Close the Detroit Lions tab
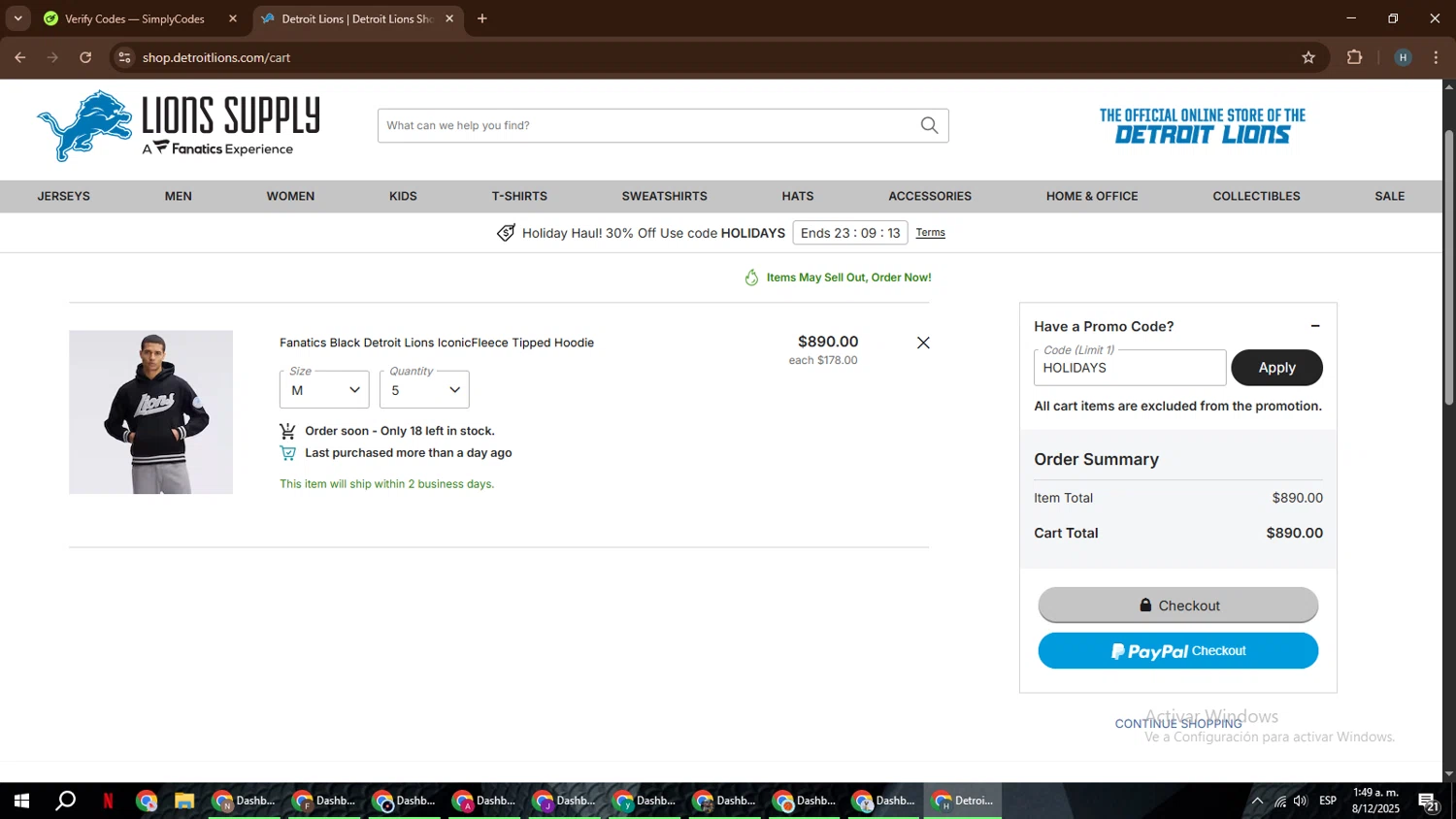 click(x=449, y=18)
